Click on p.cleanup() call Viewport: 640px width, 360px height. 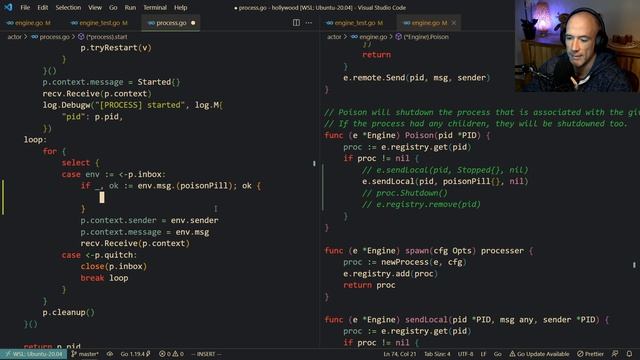69,313
